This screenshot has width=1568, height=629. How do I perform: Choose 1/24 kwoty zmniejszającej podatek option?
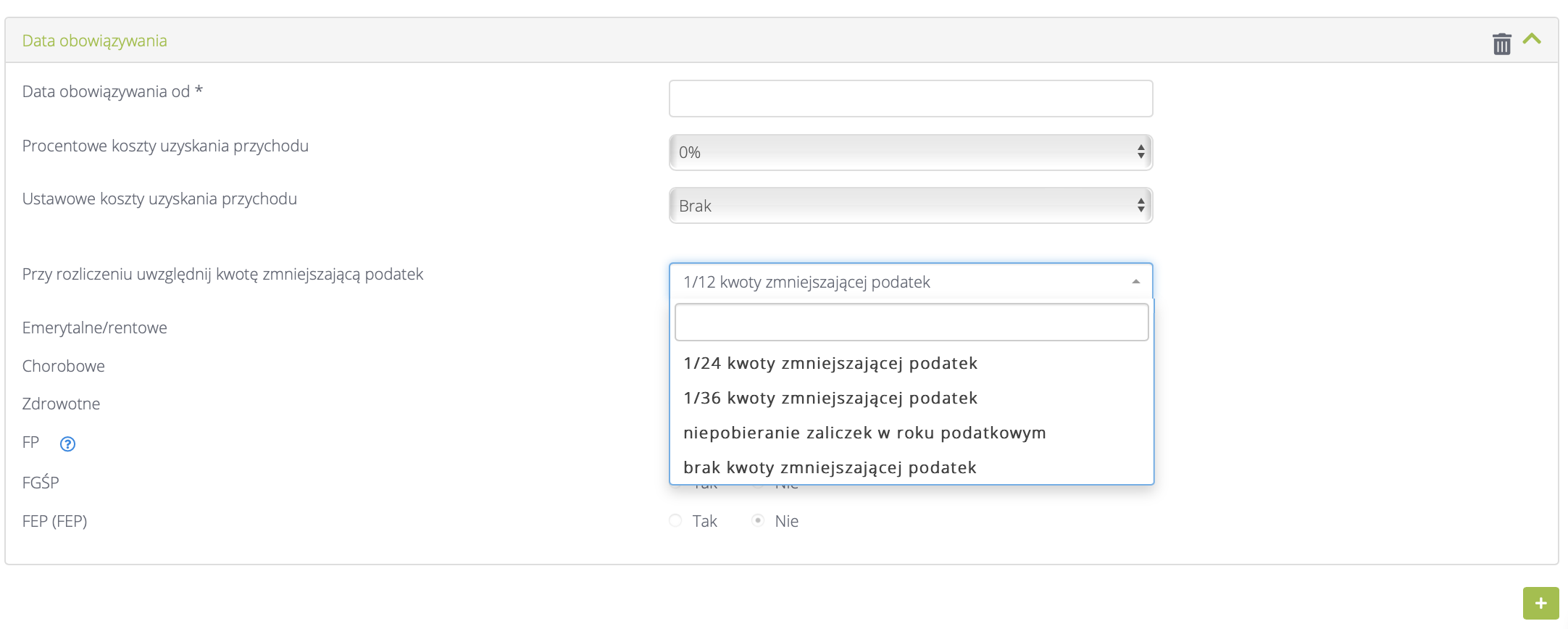[x=830, y=363]
